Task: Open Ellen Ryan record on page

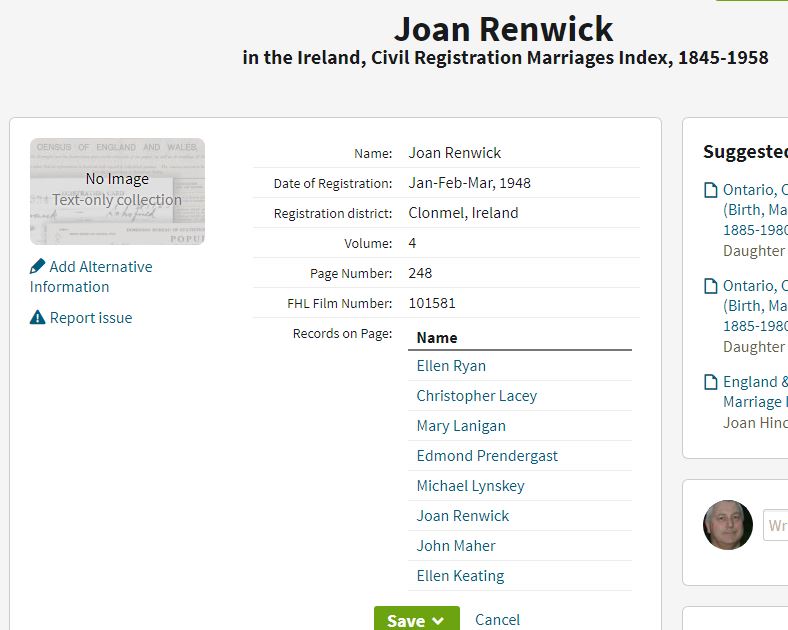Action: coord(451,366)
